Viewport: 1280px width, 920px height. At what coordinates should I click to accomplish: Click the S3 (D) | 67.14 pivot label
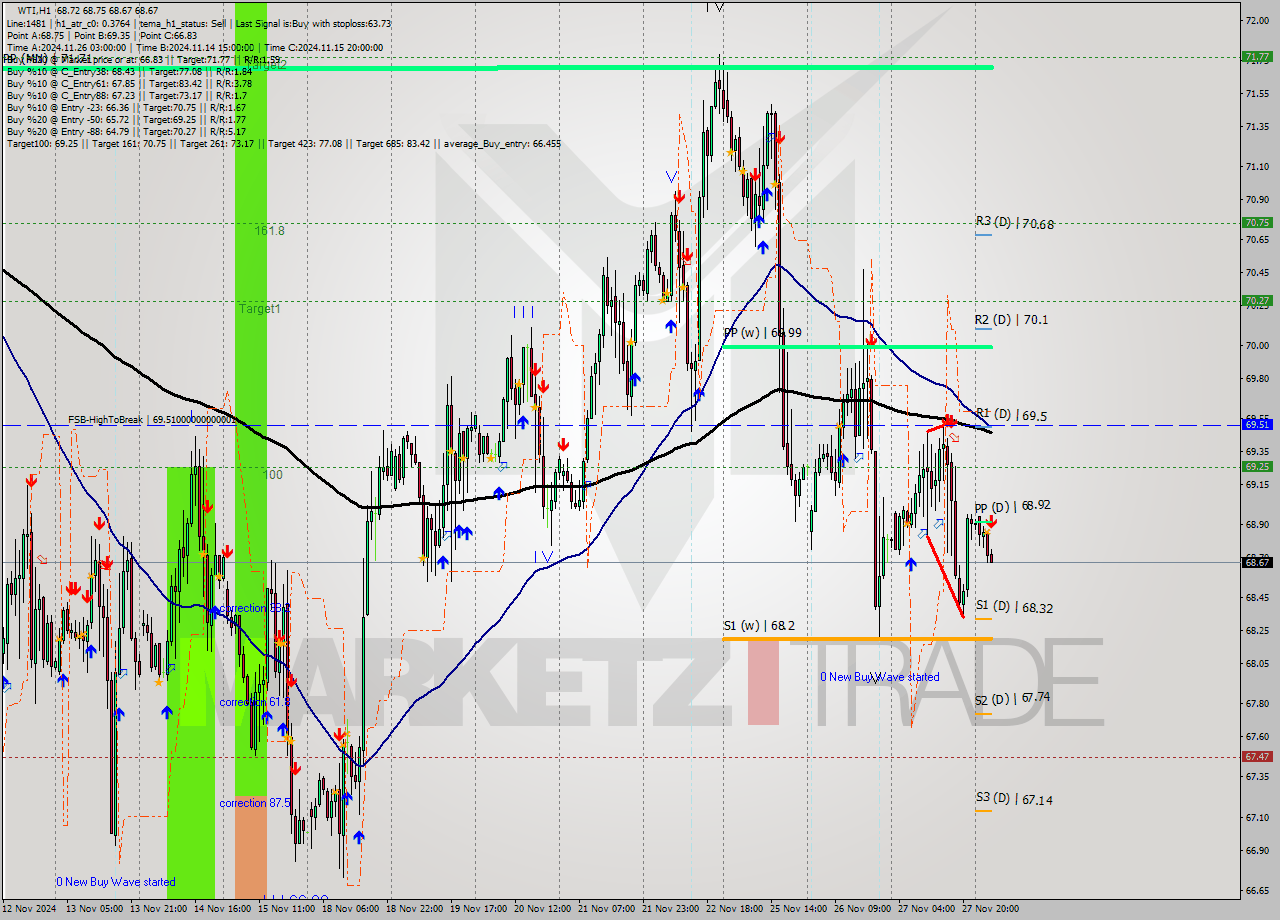[x=1013, y=800]
